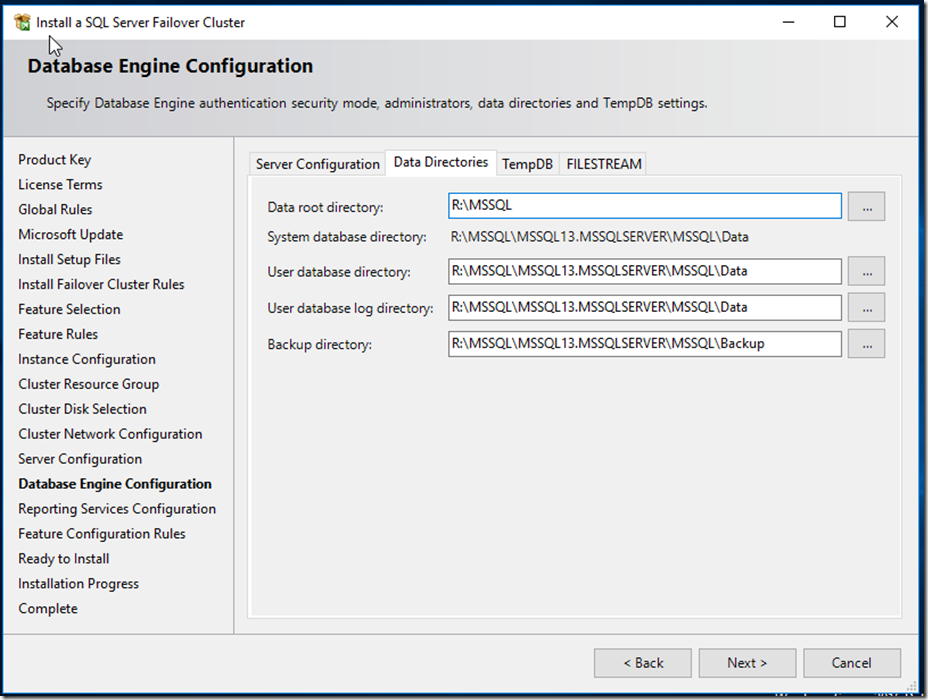The width and height of the screenshot is (928, 700).
Task: Select Installation Progress step
Action: click(x=79, y=583)
